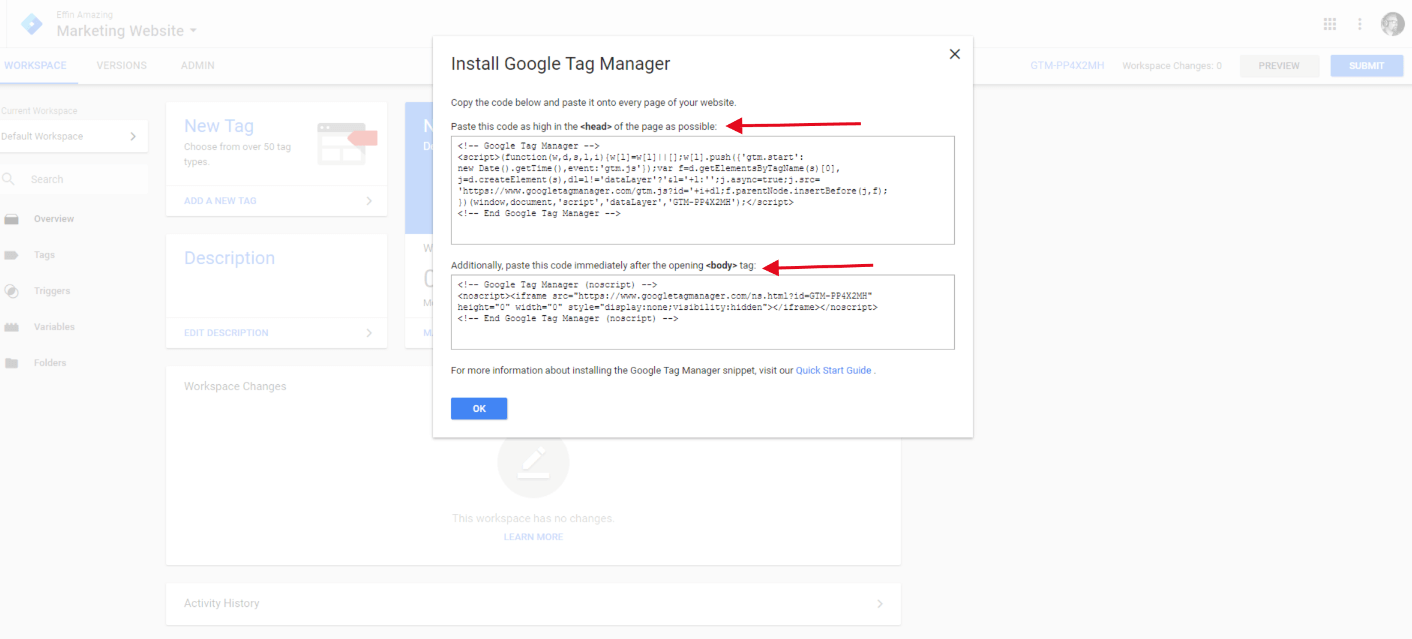Select the Overview item in the sidebar

[x=54, y=218]
